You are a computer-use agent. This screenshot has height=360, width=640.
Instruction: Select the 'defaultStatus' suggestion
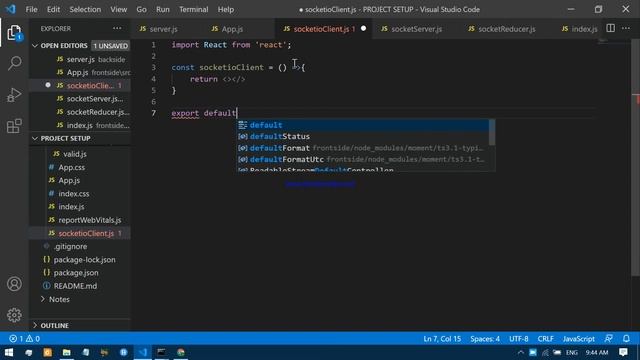363,136
